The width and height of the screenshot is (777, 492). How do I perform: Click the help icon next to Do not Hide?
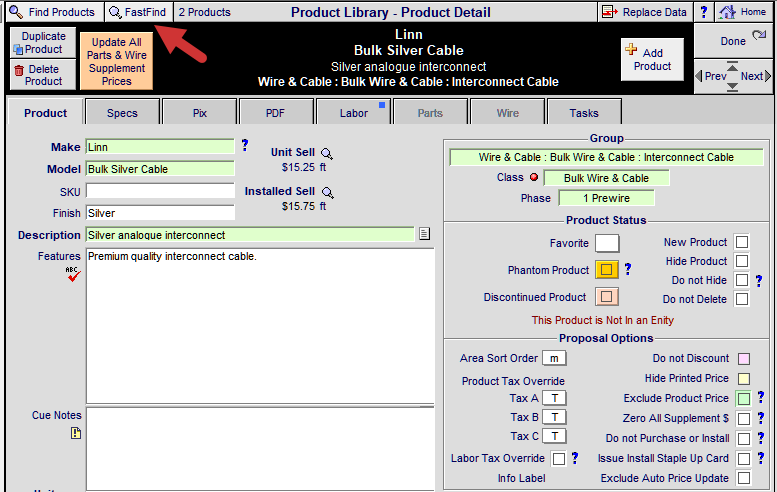click(x=759, y=281)
